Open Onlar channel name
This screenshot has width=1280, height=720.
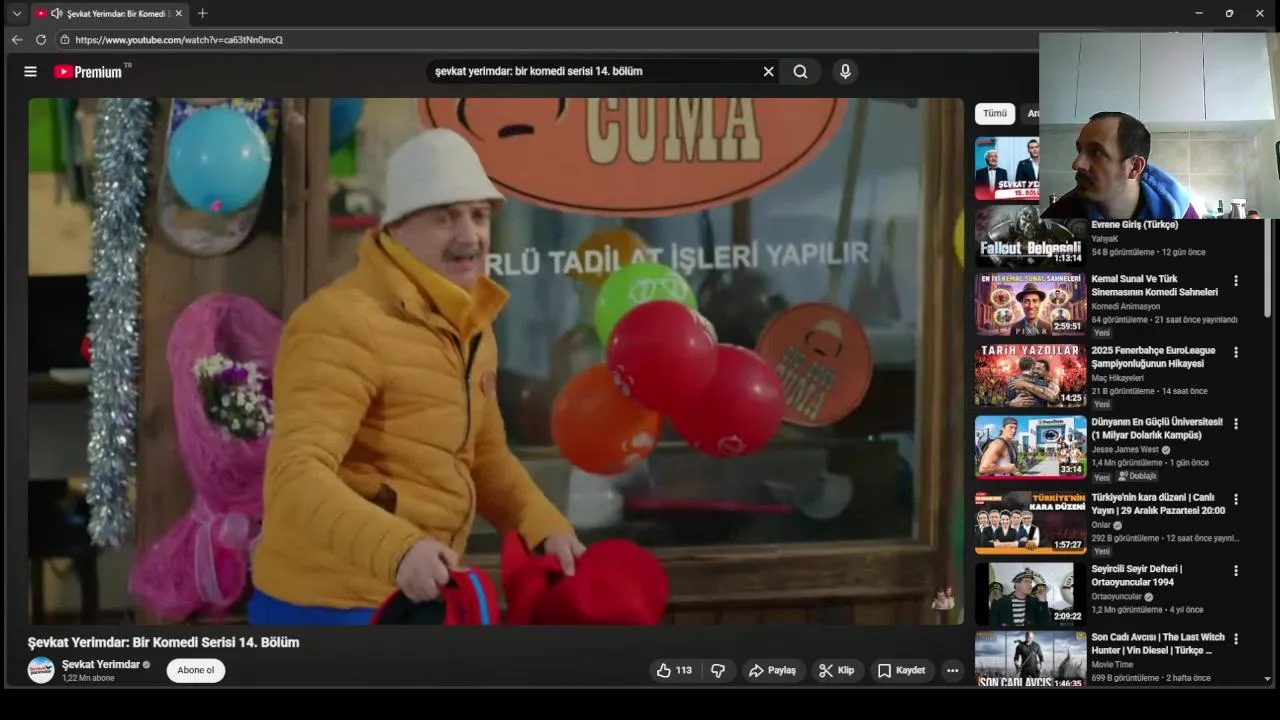click(x=1101, y=525)
